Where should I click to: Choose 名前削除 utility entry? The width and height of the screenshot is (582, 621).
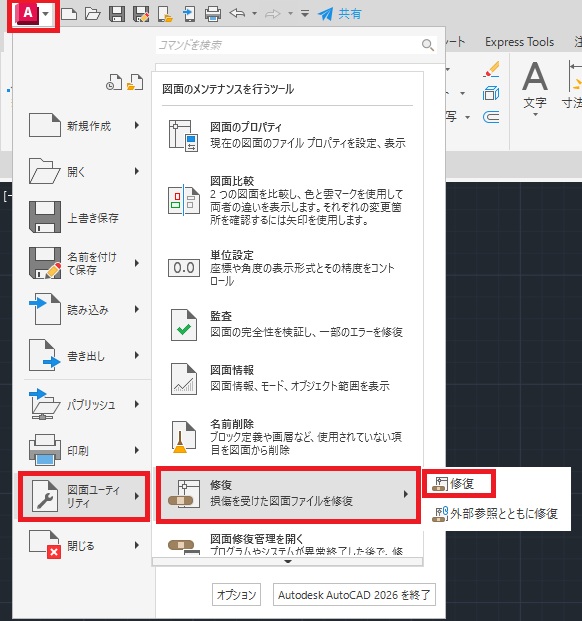288,437
